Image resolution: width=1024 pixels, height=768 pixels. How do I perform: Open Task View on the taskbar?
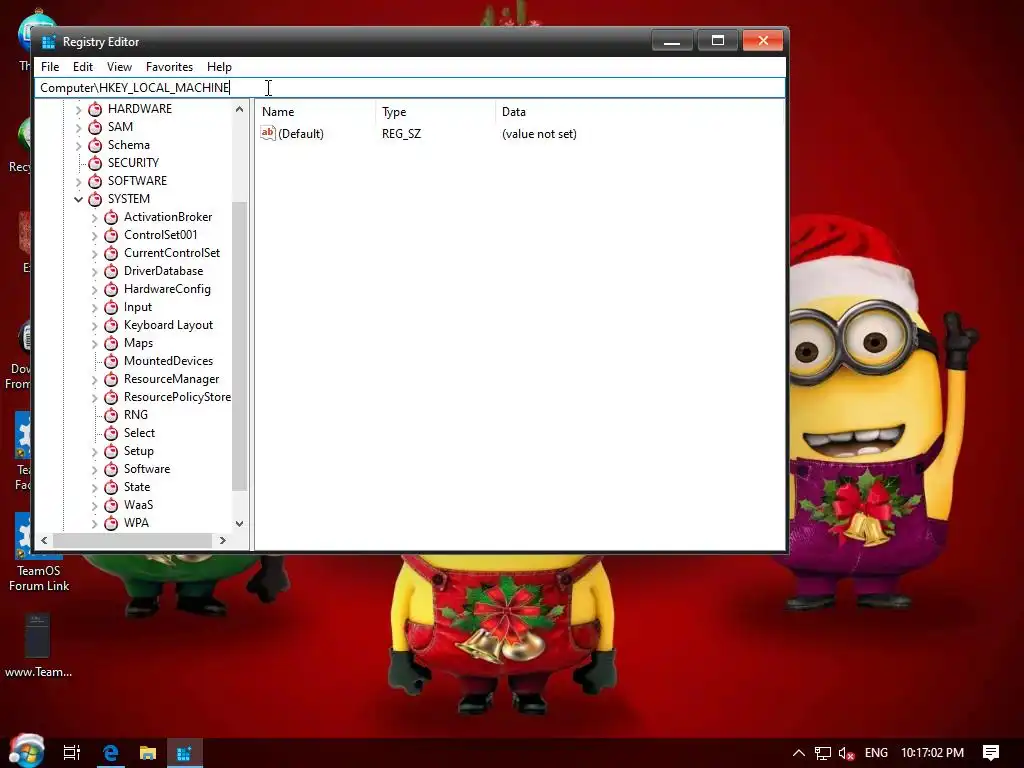tap(71, 753)
